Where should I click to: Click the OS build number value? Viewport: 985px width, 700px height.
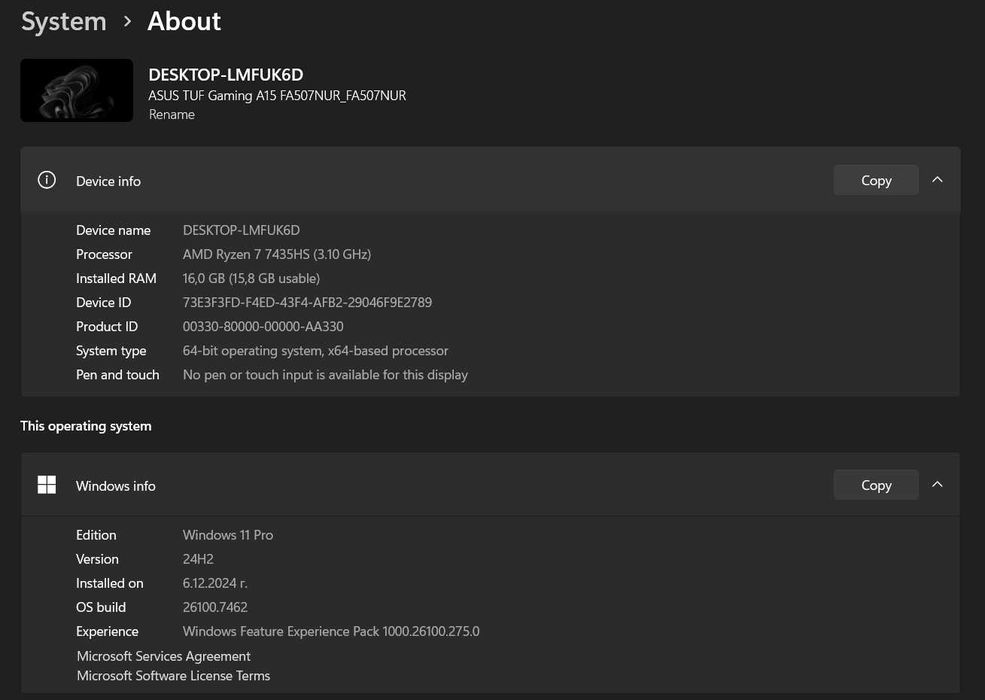215,607
